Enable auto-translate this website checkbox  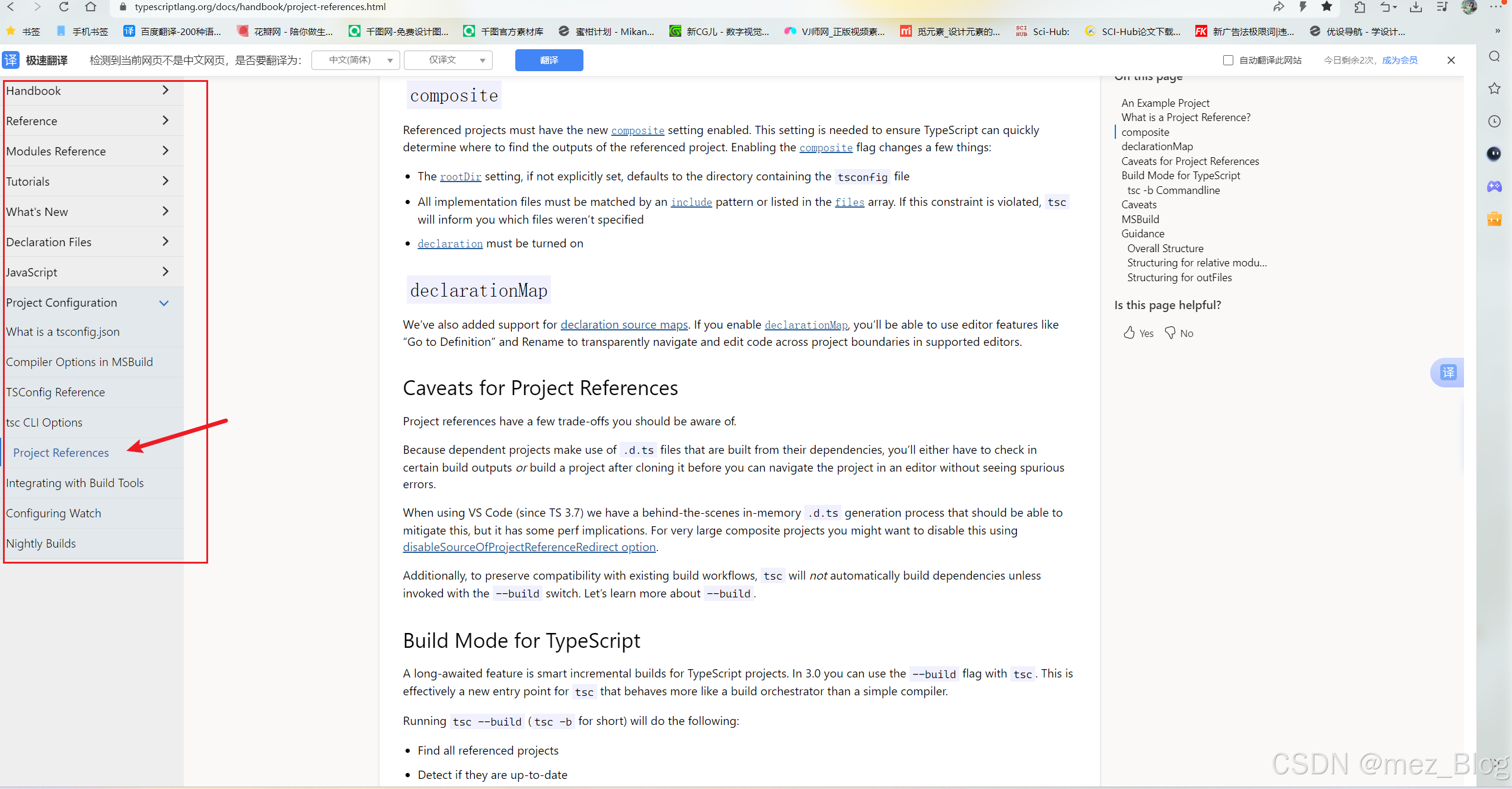pyautogui.click(x=1228, y=60)
